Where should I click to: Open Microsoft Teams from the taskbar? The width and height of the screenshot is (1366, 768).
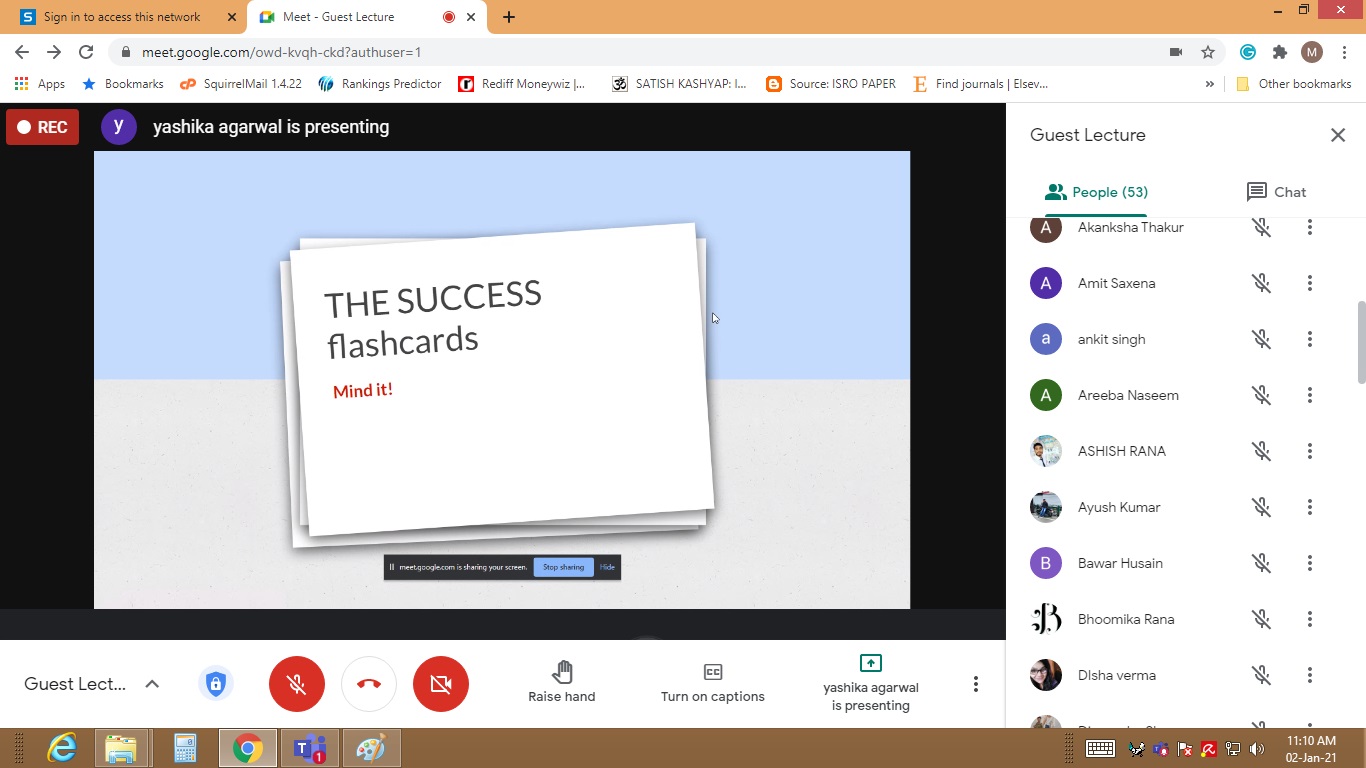pos(309,748)
